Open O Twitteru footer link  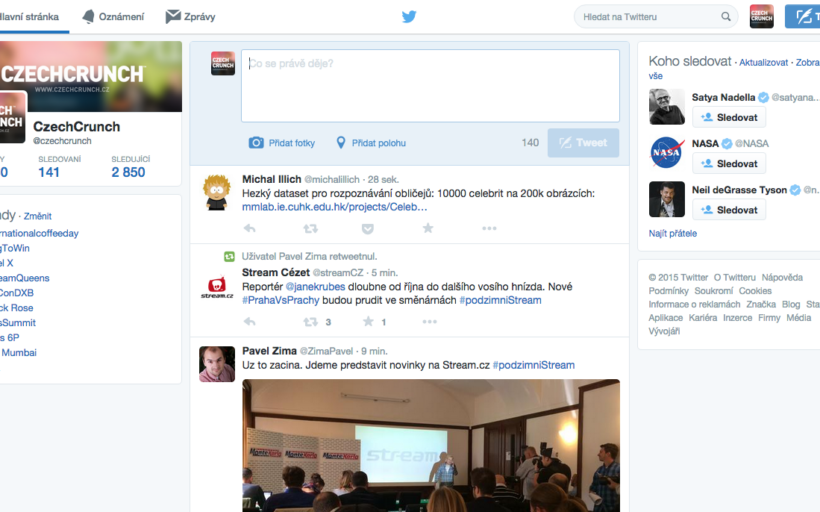click(734, 277)
